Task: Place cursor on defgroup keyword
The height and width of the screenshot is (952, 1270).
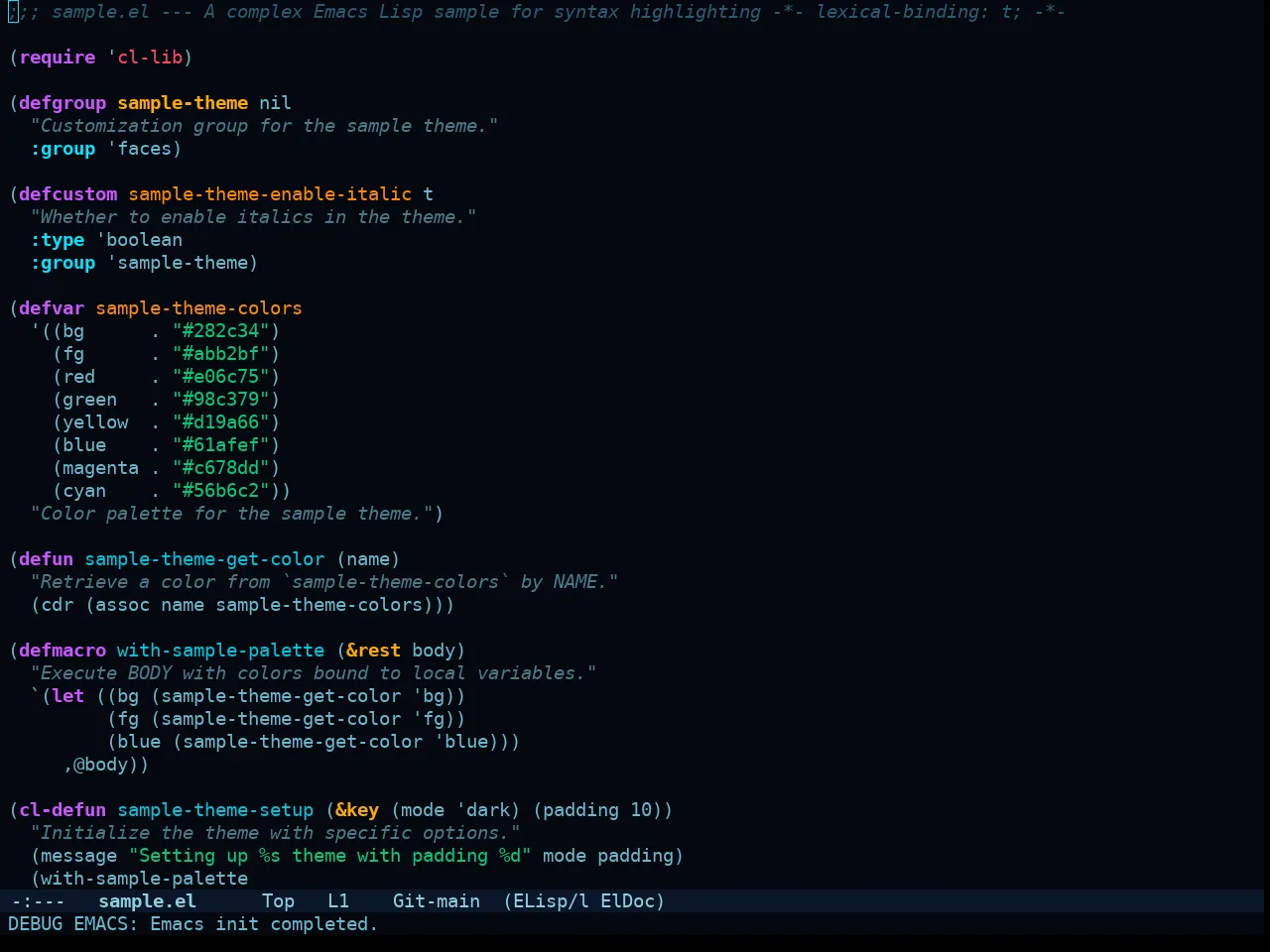Action: [63, 102]
